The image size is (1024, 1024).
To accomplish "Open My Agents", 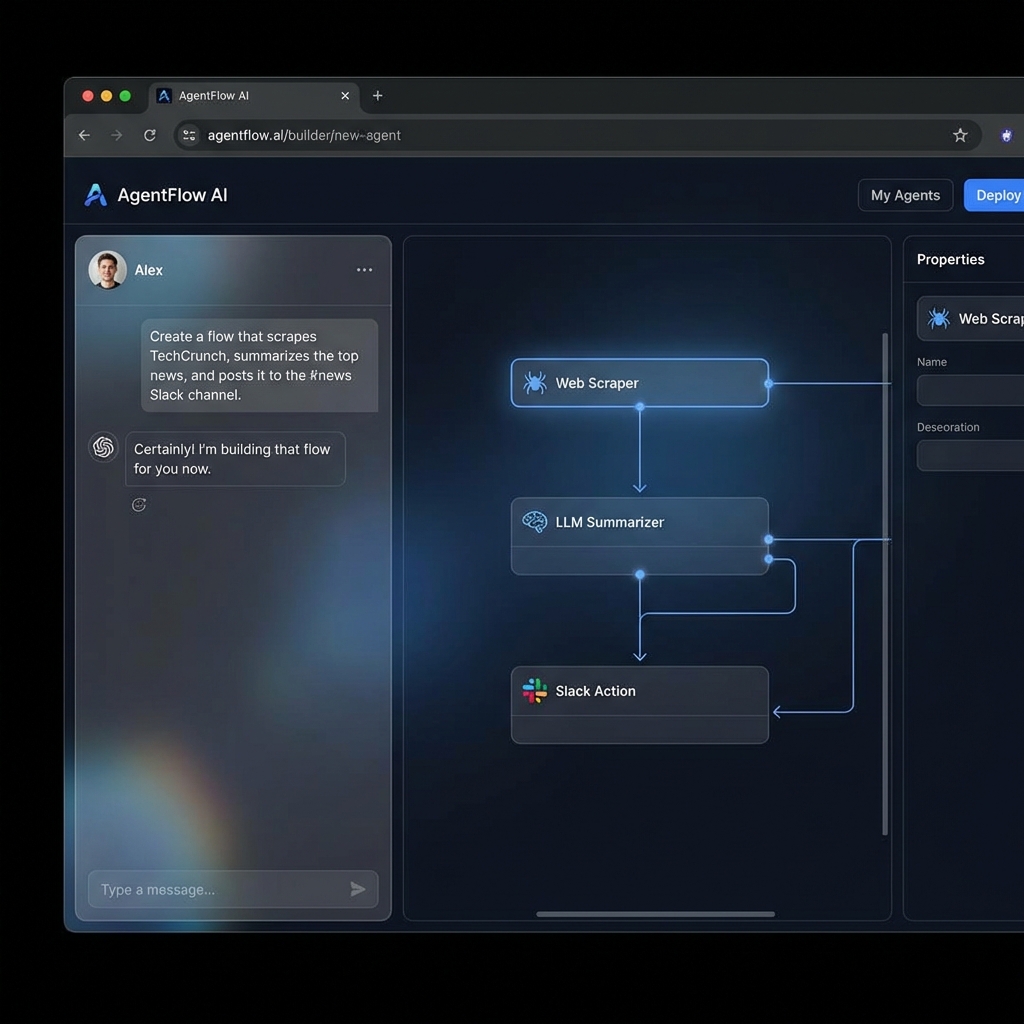I will tap(905, 195).
